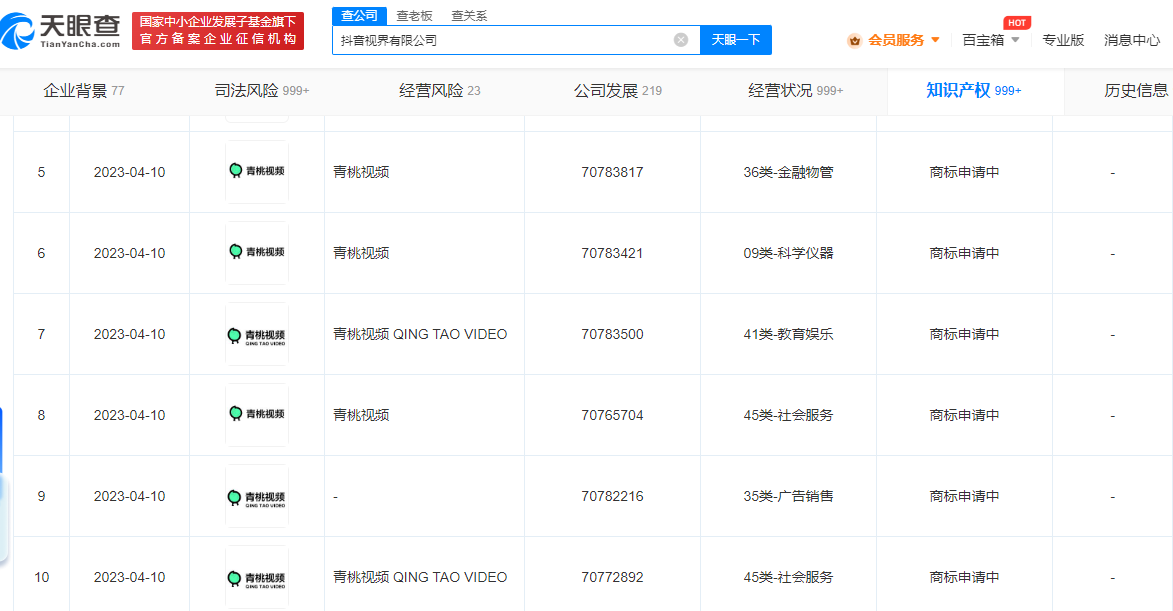Click the 36类-金融物管 category cell
Image resolution: width=1173 pixels, height=611 pixels.
click(x=788, y=172)
